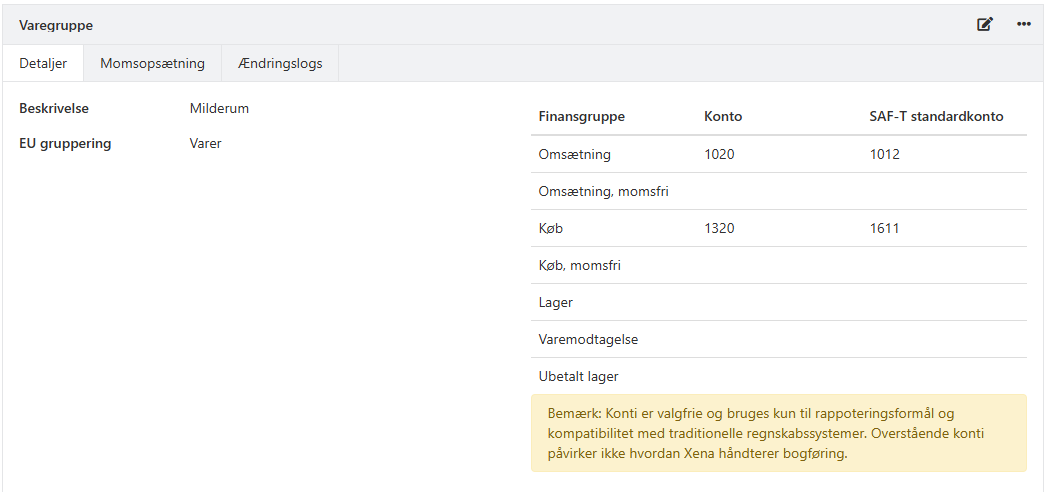Click the yellow Bemærk notice box
Viewport: 1046px width, 492px height.
coord(778,433)
